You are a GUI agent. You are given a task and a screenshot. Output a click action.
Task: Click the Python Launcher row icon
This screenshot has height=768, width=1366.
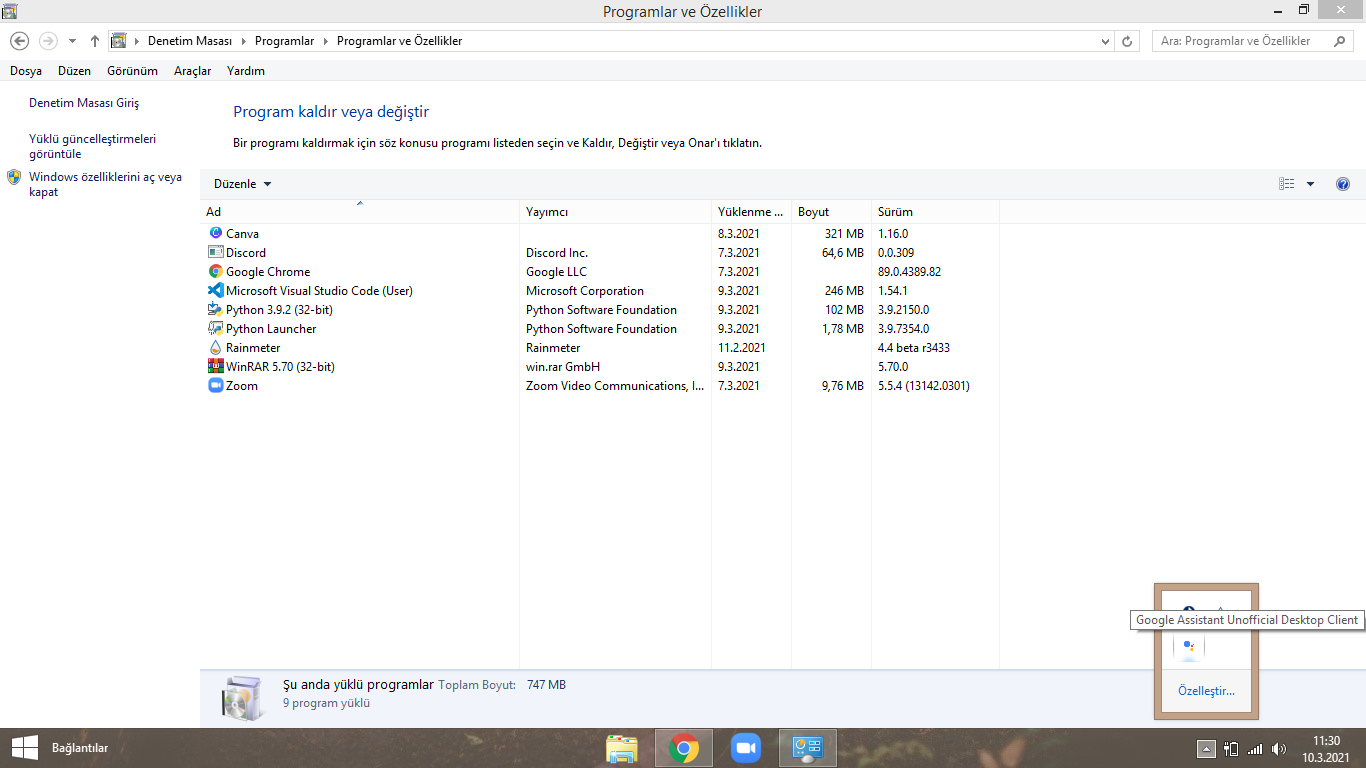[215, 328]
